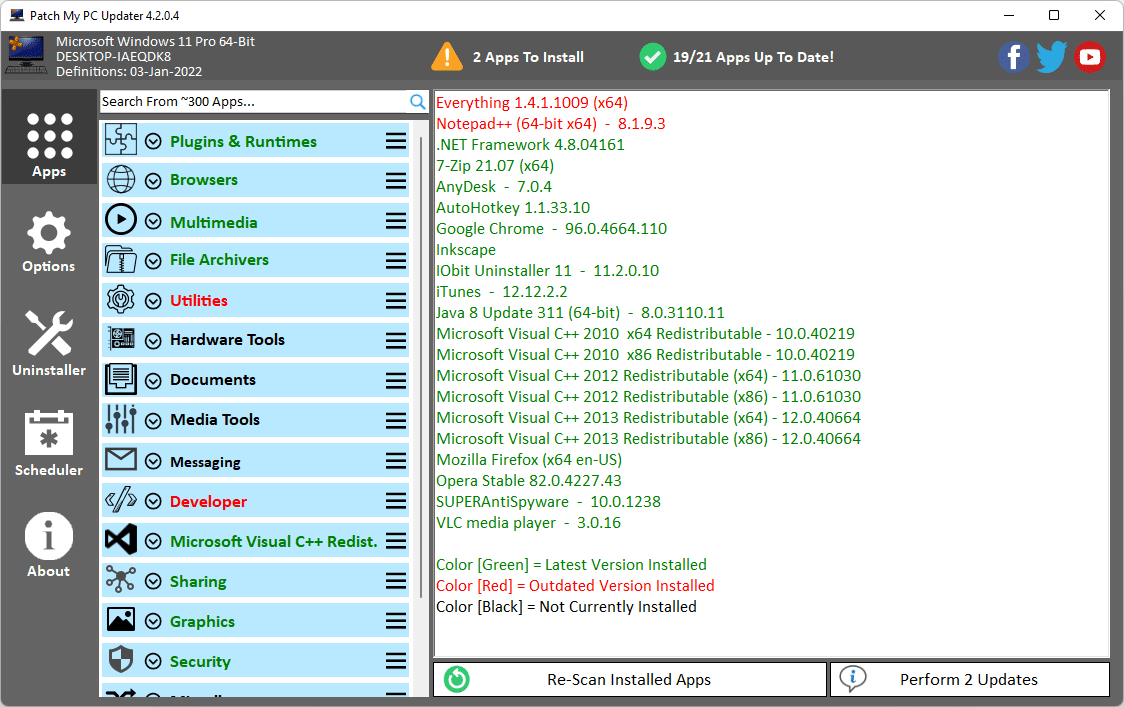Click the Developer category label
The height and width of the screenshot is (707, 1124).
click(x=209, y=501)
